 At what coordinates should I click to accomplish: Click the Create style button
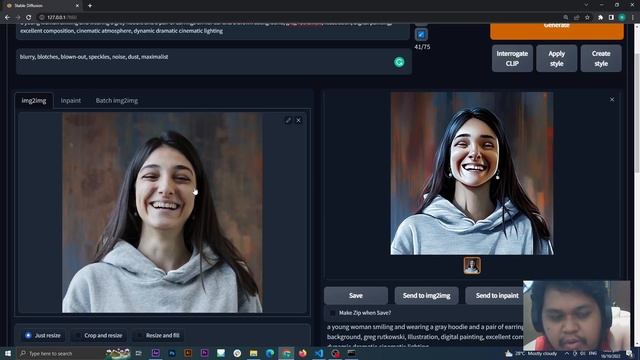pos(601,58)
